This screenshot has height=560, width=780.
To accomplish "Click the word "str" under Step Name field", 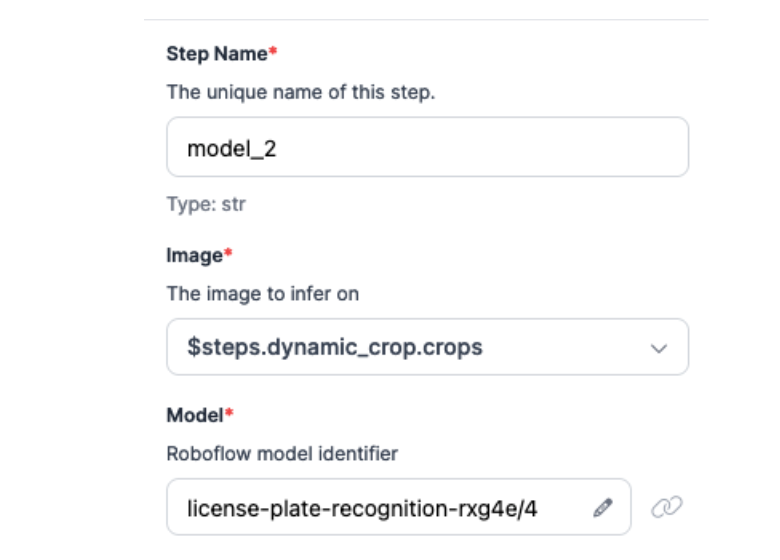I will pos(233,205).
